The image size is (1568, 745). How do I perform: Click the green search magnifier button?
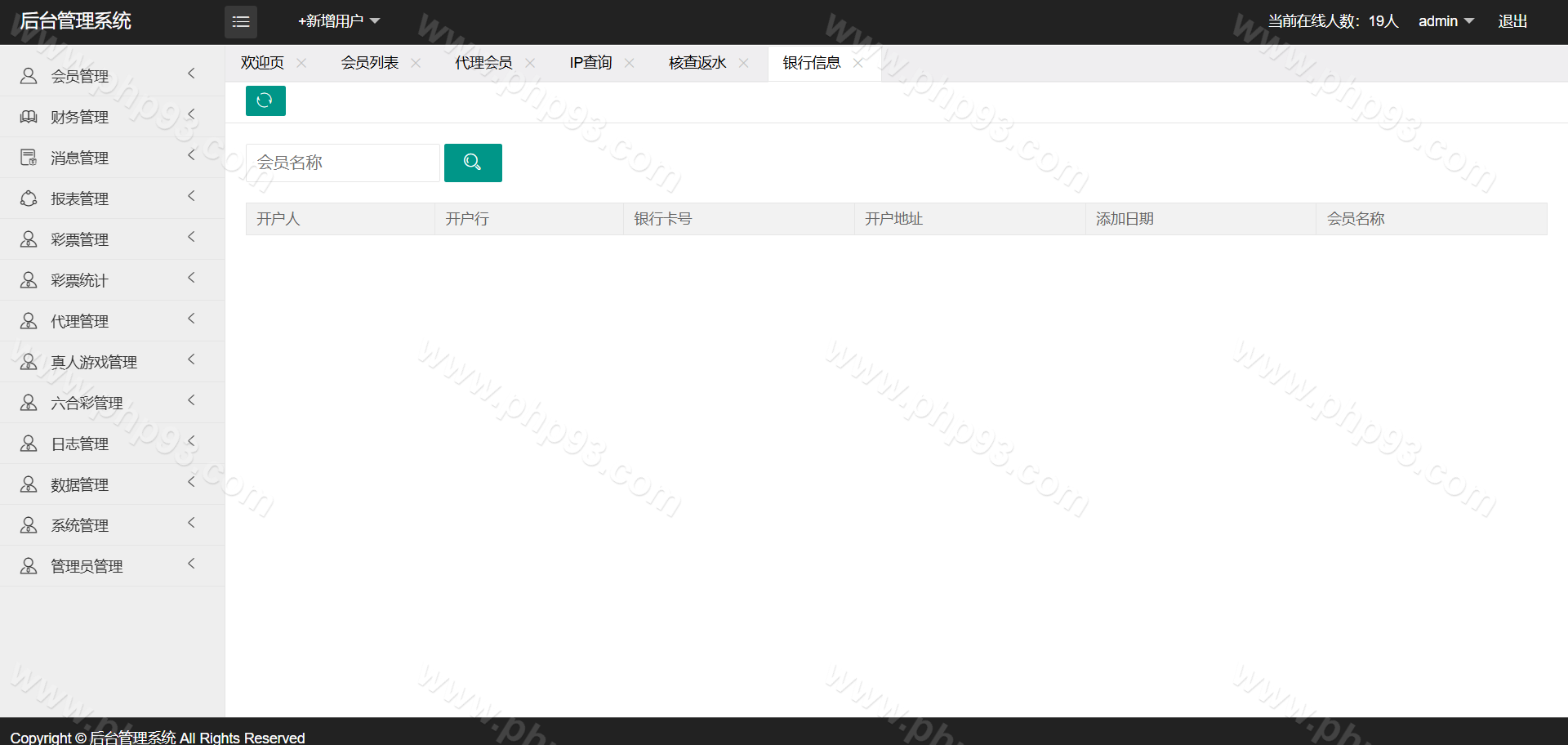[x=473, y=163]
